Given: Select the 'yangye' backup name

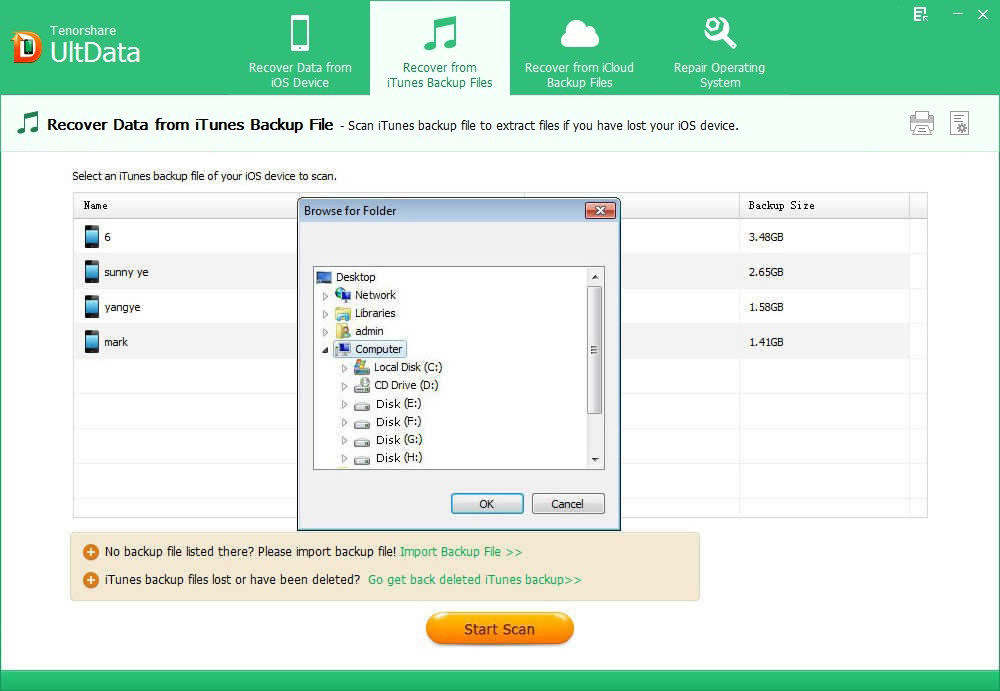Looking at the screenshot, I should (x=122, y=307).
